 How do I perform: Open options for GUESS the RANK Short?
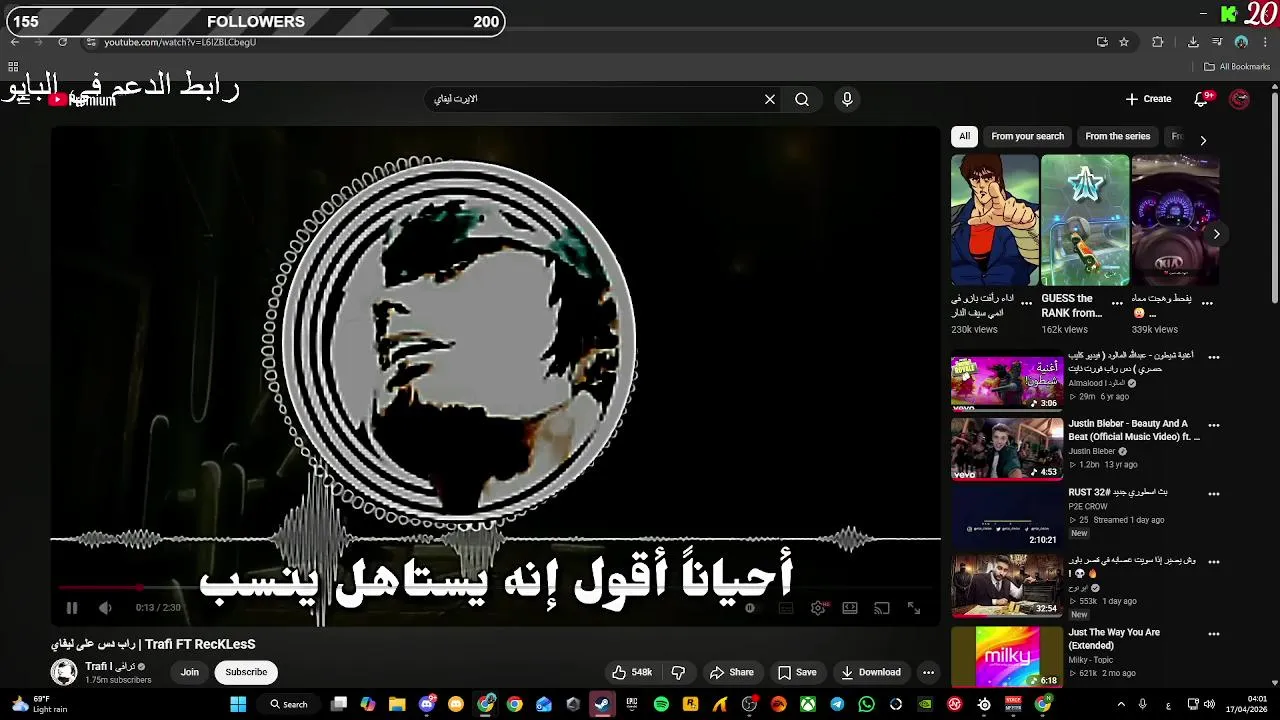click(x=1117, y=303)
